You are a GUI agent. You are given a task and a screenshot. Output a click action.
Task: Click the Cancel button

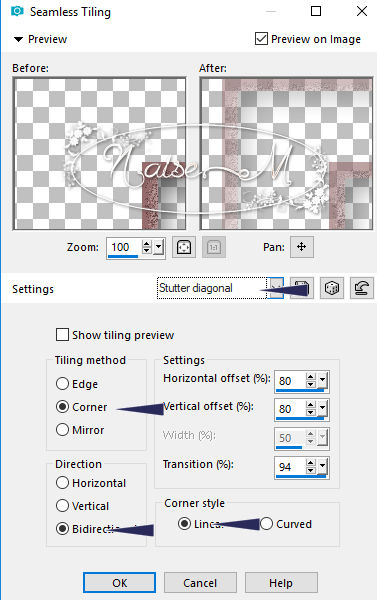pyautogui.click(x=200, y=583)
